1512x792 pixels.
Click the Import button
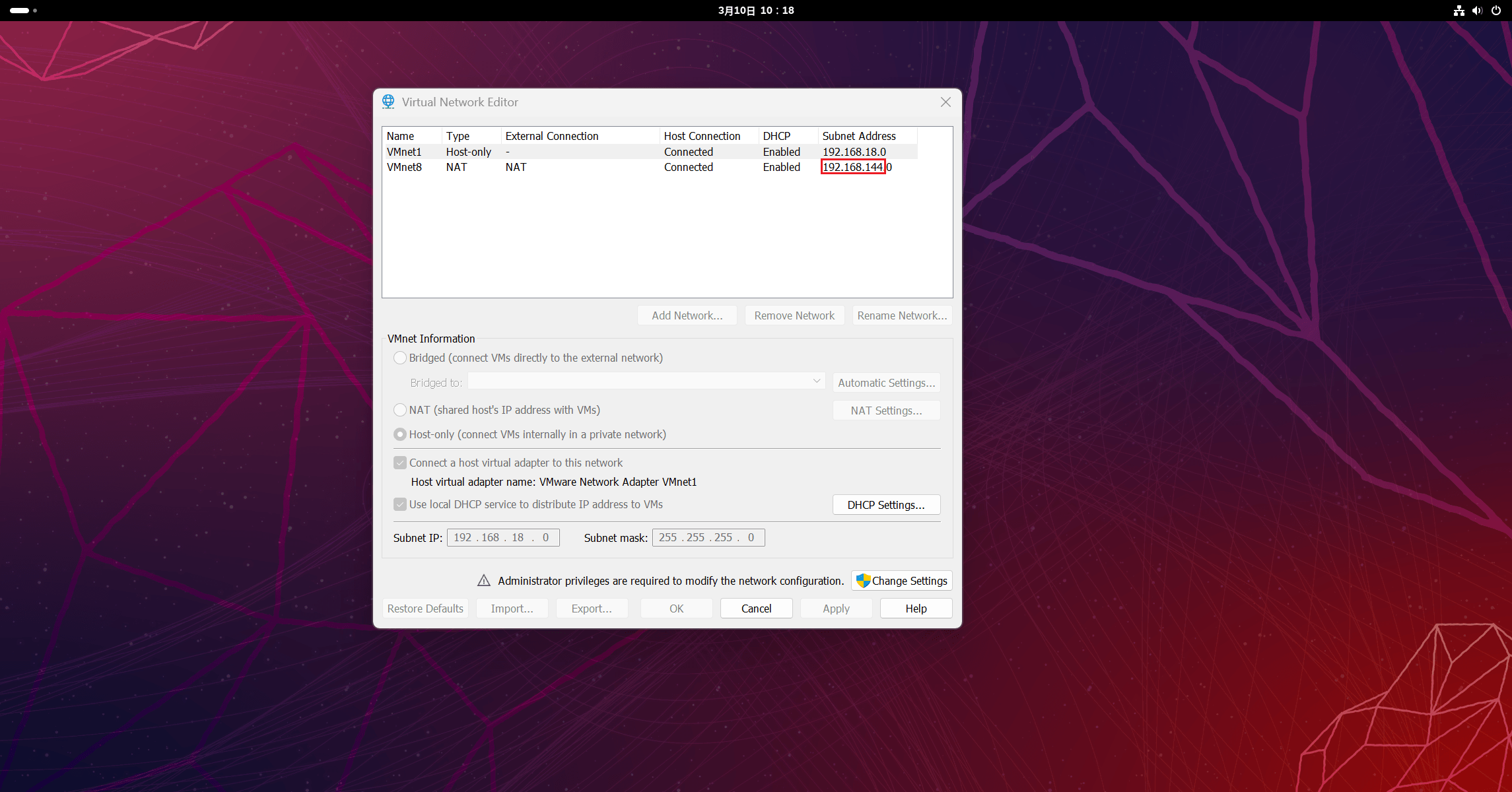[512, 609]
